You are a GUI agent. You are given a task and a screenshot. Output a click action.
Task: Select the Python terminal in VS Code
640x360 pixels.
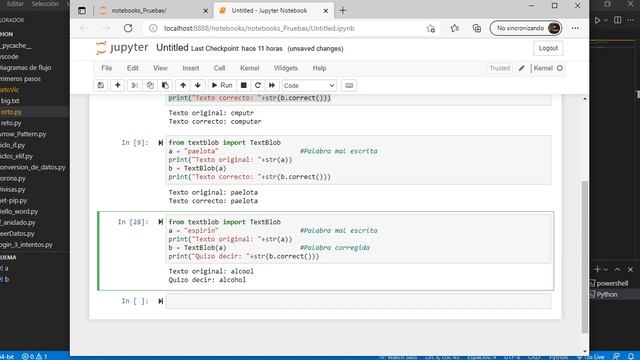click(x=607, y=294)
